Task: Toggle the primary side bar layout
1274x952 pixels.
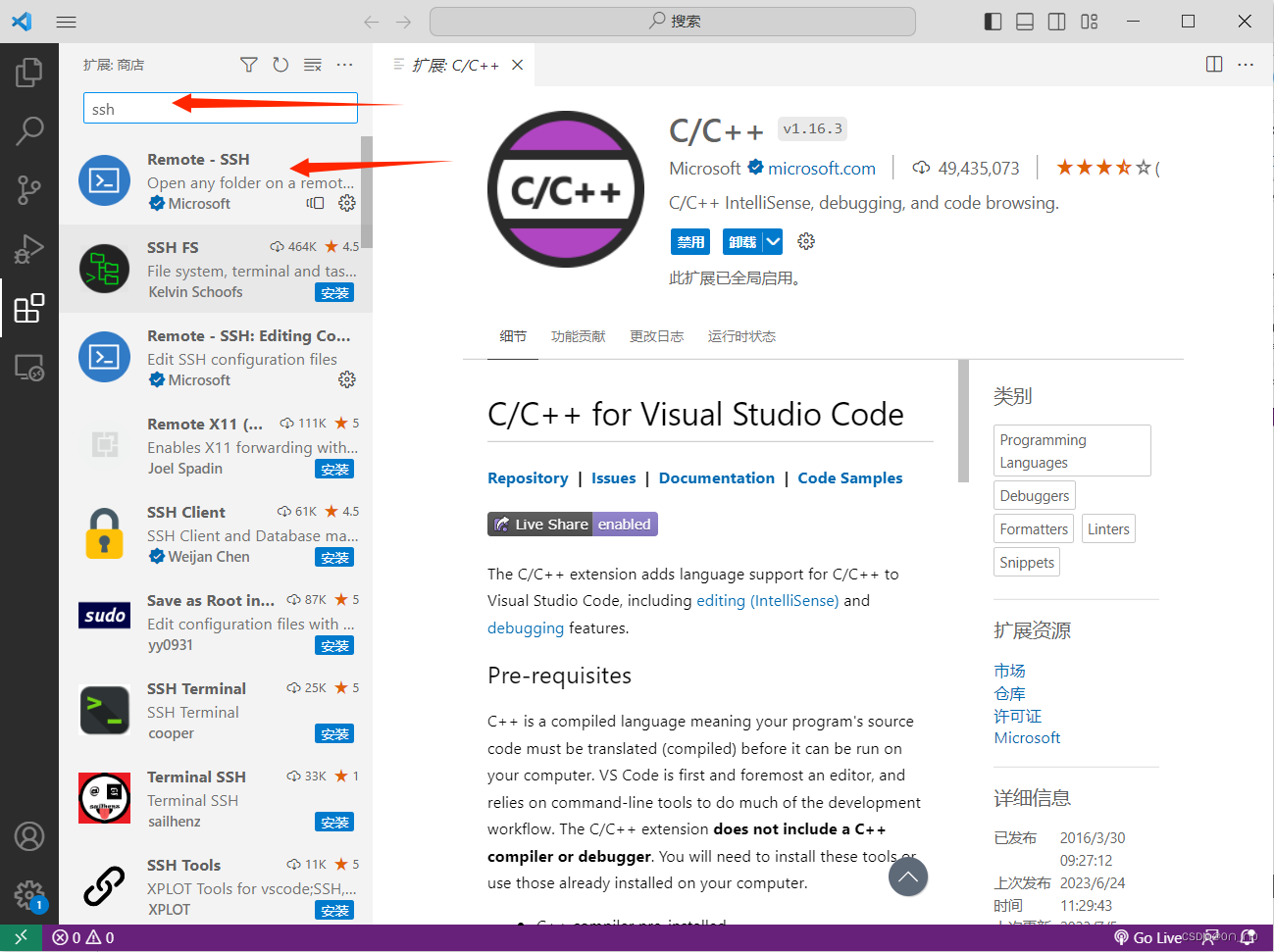Action: coord(994,22)
